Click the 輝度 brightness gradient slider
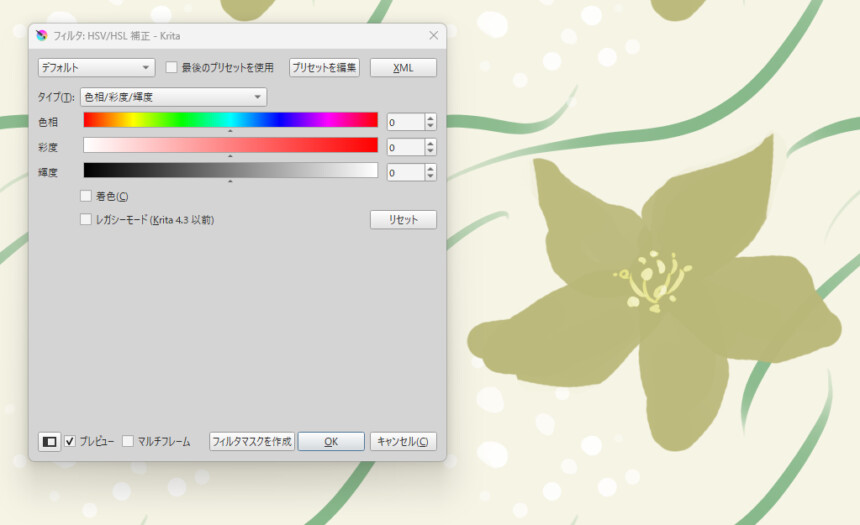Viewport: 860px width, 525px height. [230, 170]
